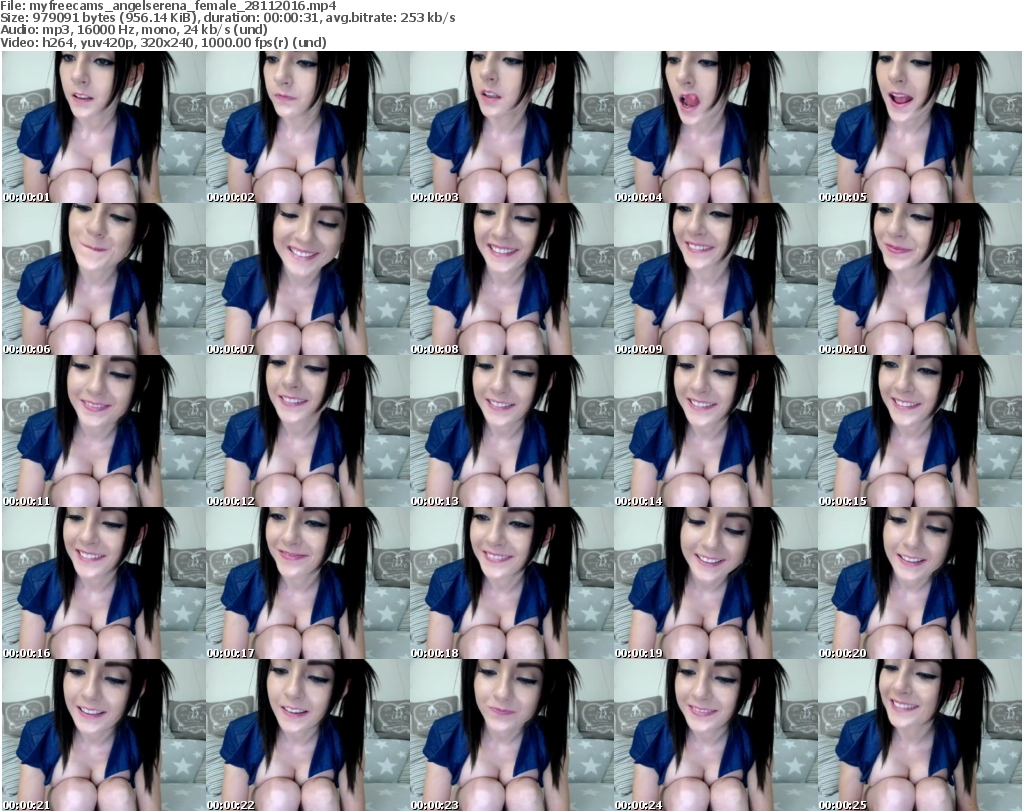Click the thumbnail frame stamped 00:00:12

click(308, 431)
